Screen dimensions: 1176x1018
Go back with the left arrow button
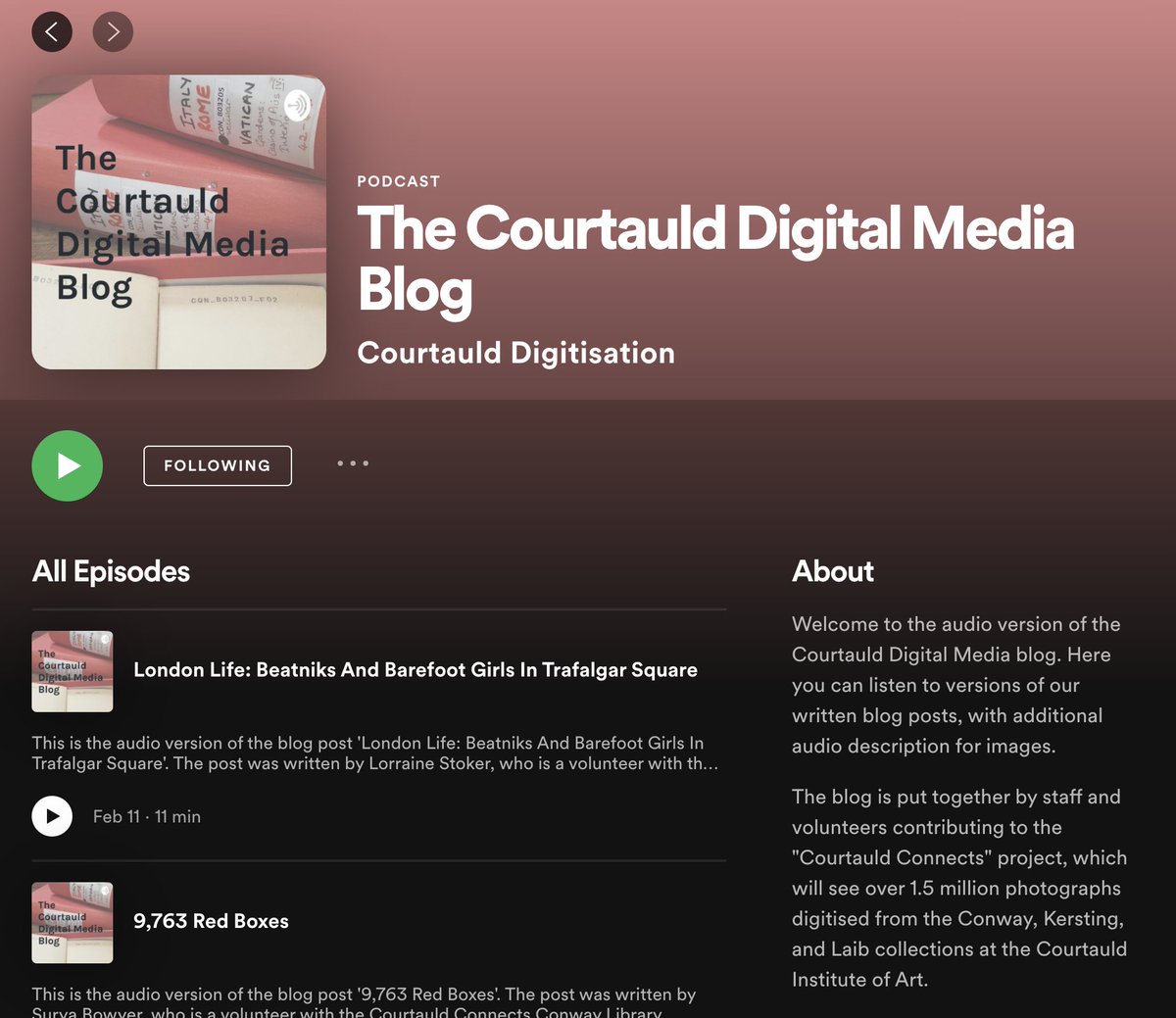(x=52, y=32)
